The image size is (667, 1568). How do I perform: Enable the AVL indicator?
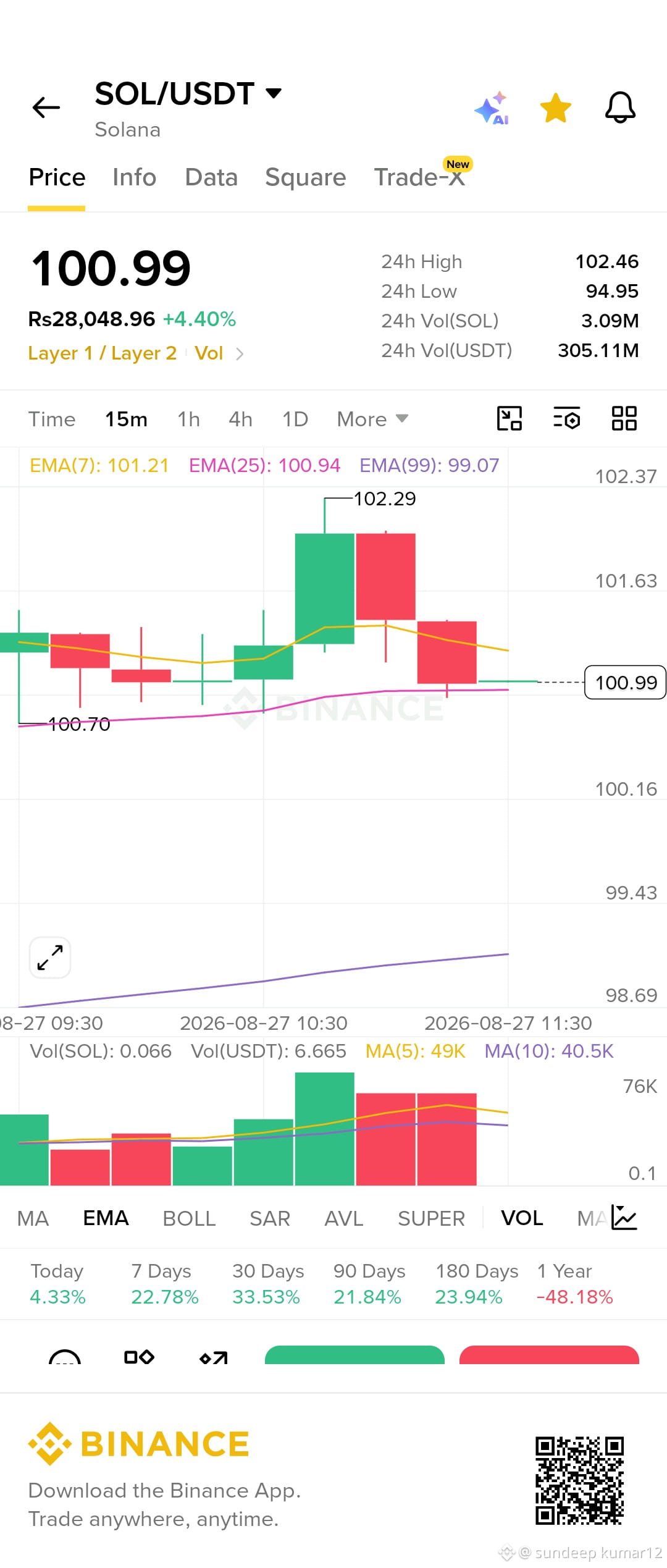(x=344, y=1218)
